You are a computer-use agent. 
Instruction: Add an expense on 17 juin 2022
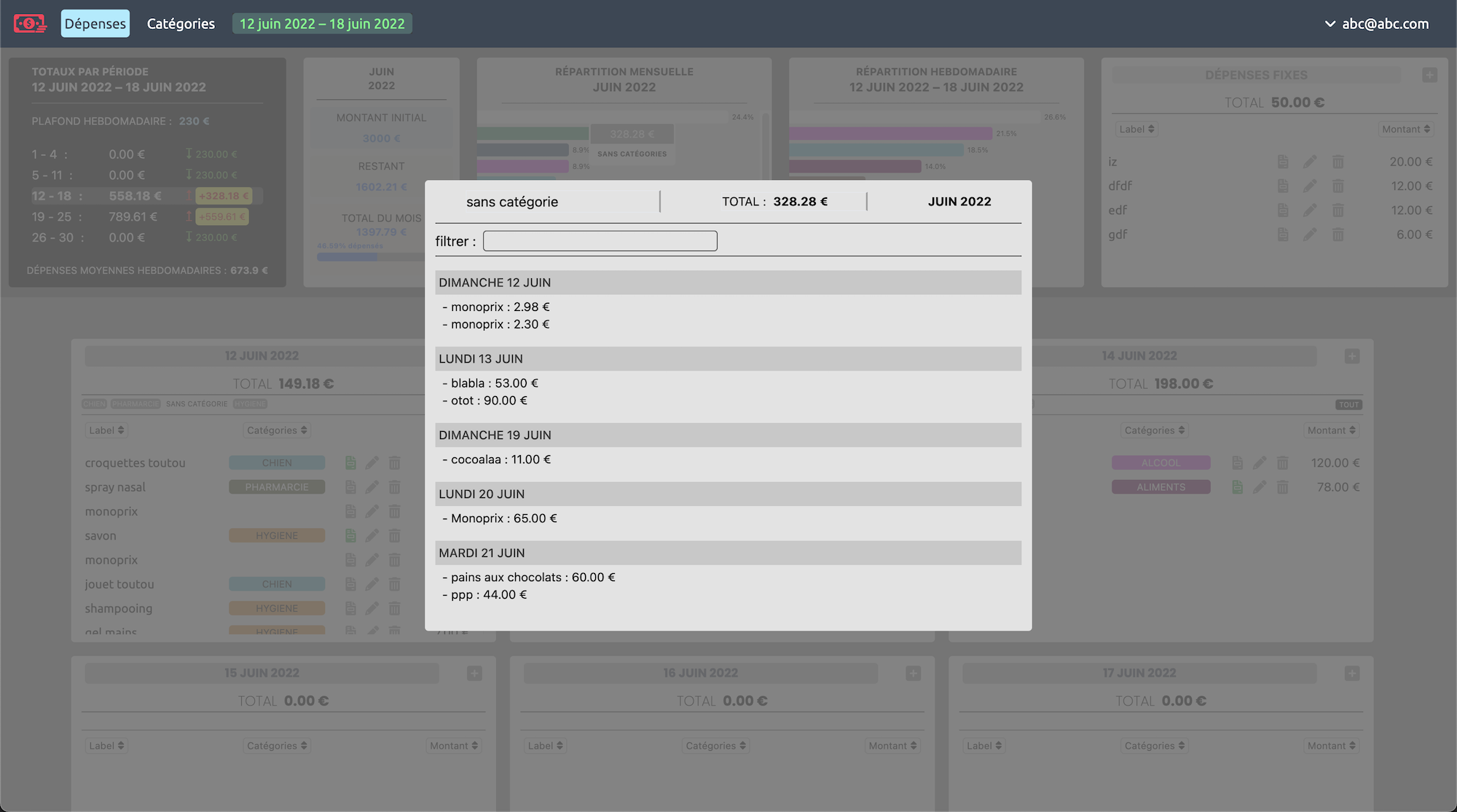pyautogui.click(x=1352, y=674)
